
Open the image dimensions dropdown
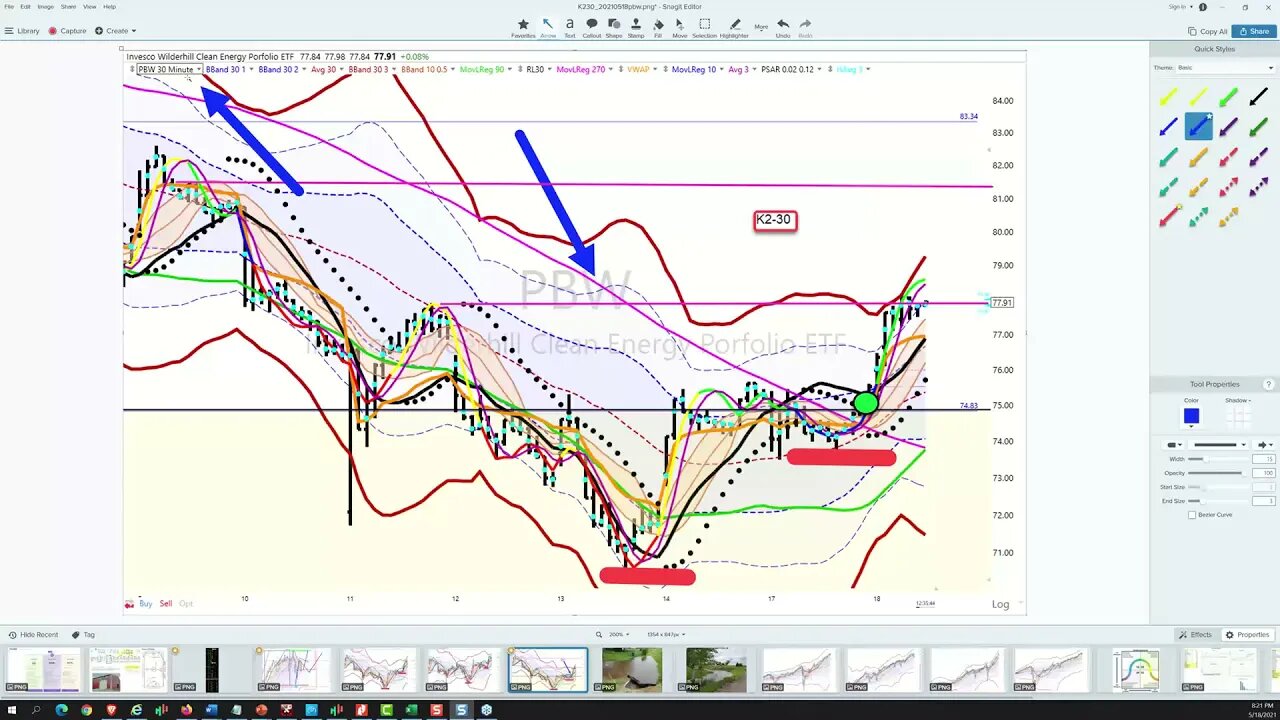click(665, 634)
